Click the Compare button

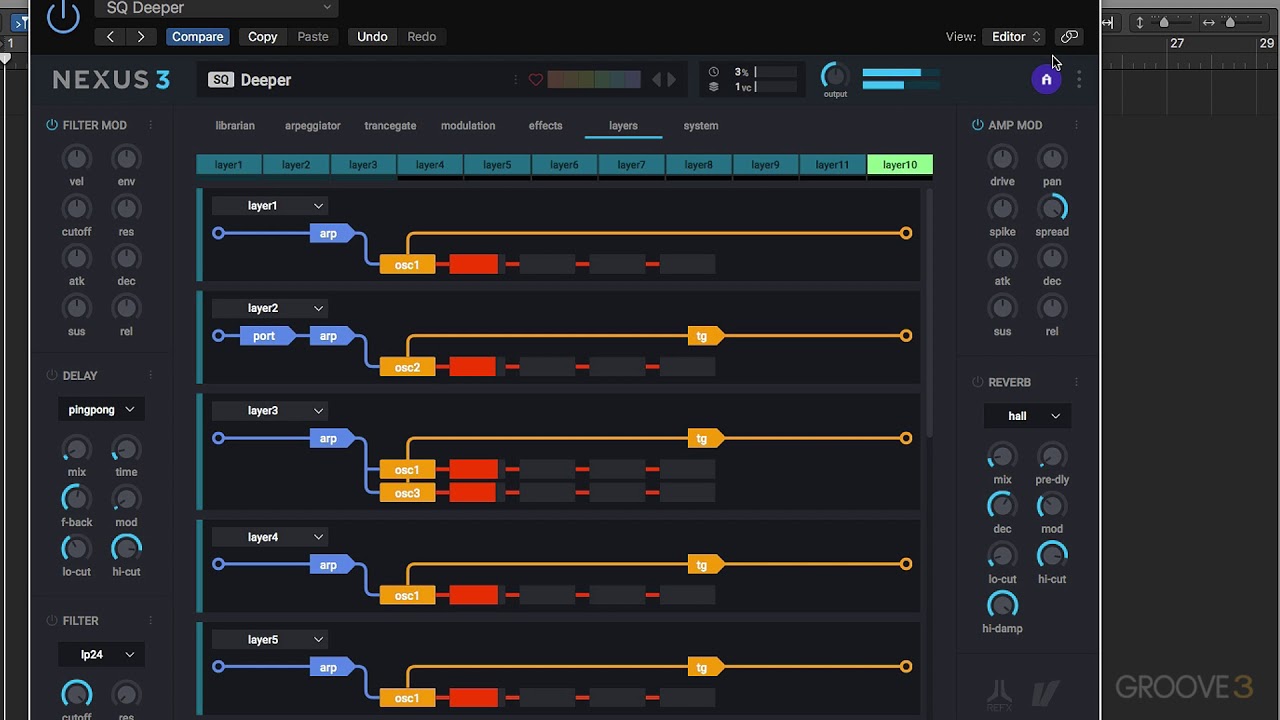point(197,37)
